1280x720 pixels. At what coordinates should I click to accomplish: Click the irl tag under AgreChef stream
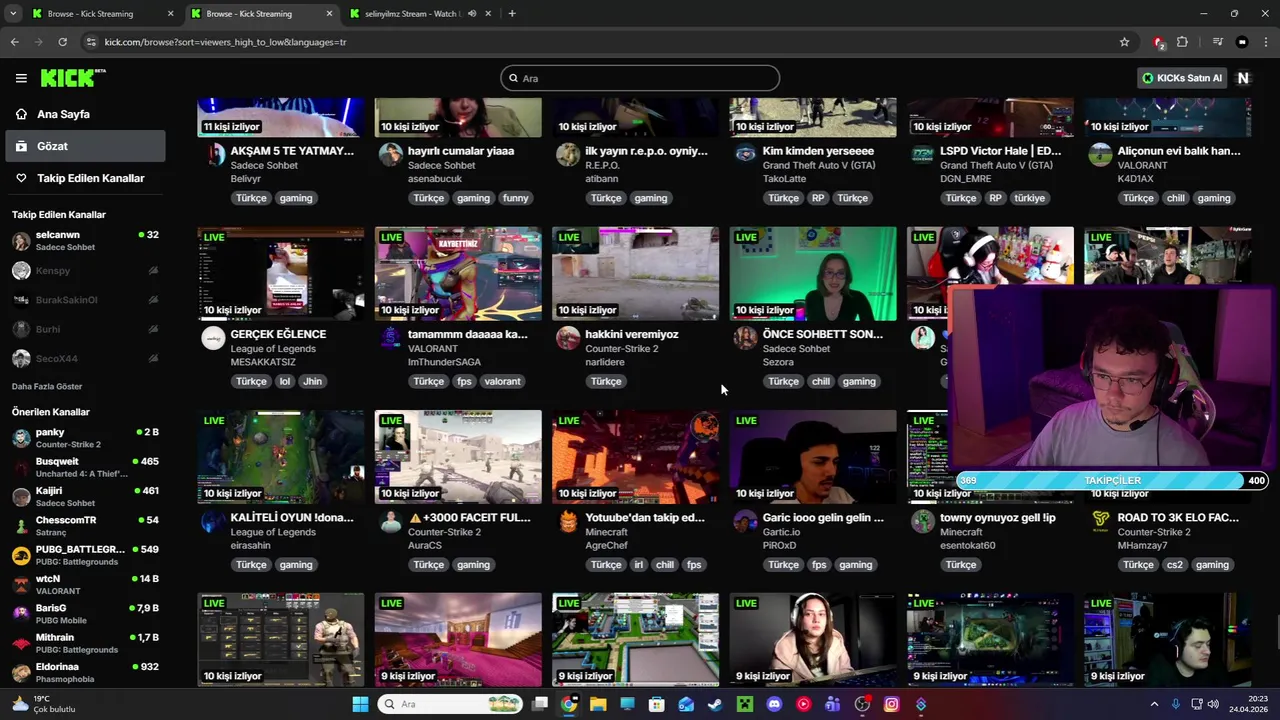click(x=638, y=565)
